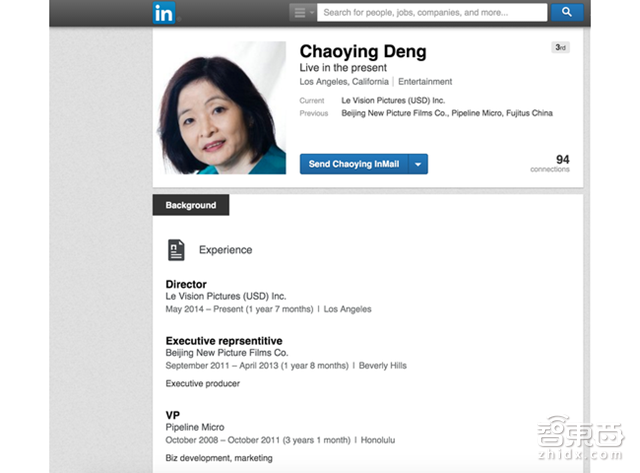The image size is (640, 473).
Task: Focus the search for people, jobs field
Action: point(432,12)
